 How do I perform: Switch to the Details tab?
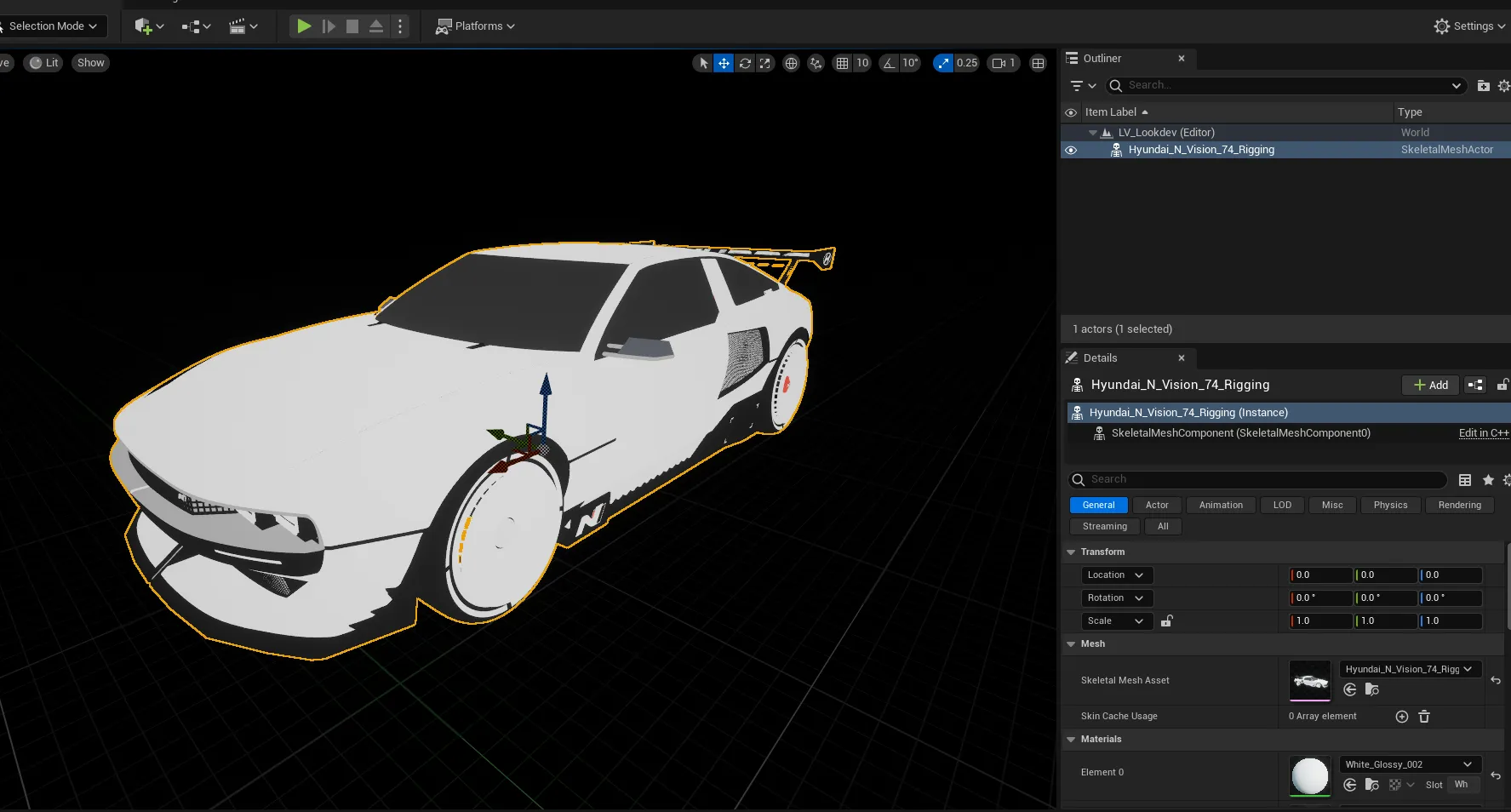pyautogui.click(x=1100, y=358)
